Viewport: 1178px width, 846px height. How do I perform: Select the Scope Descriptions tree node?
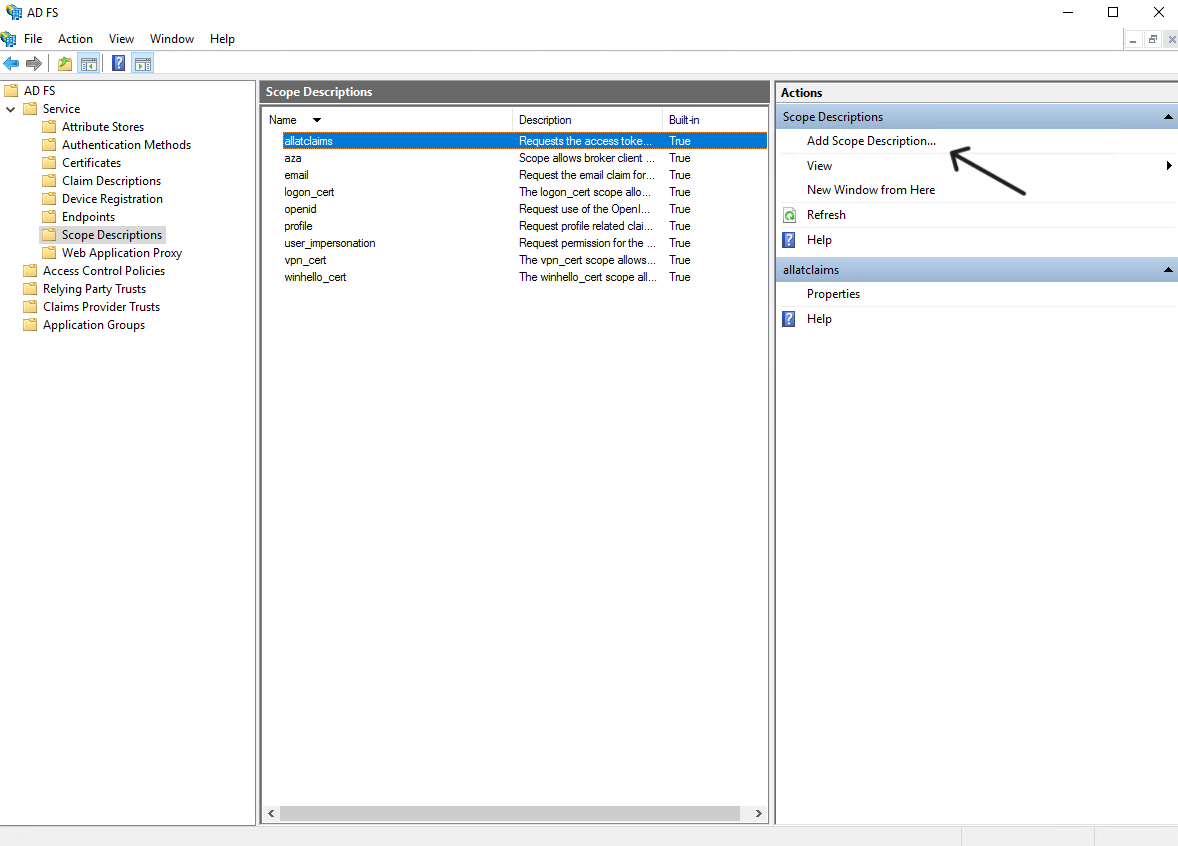tap(112, 235)
